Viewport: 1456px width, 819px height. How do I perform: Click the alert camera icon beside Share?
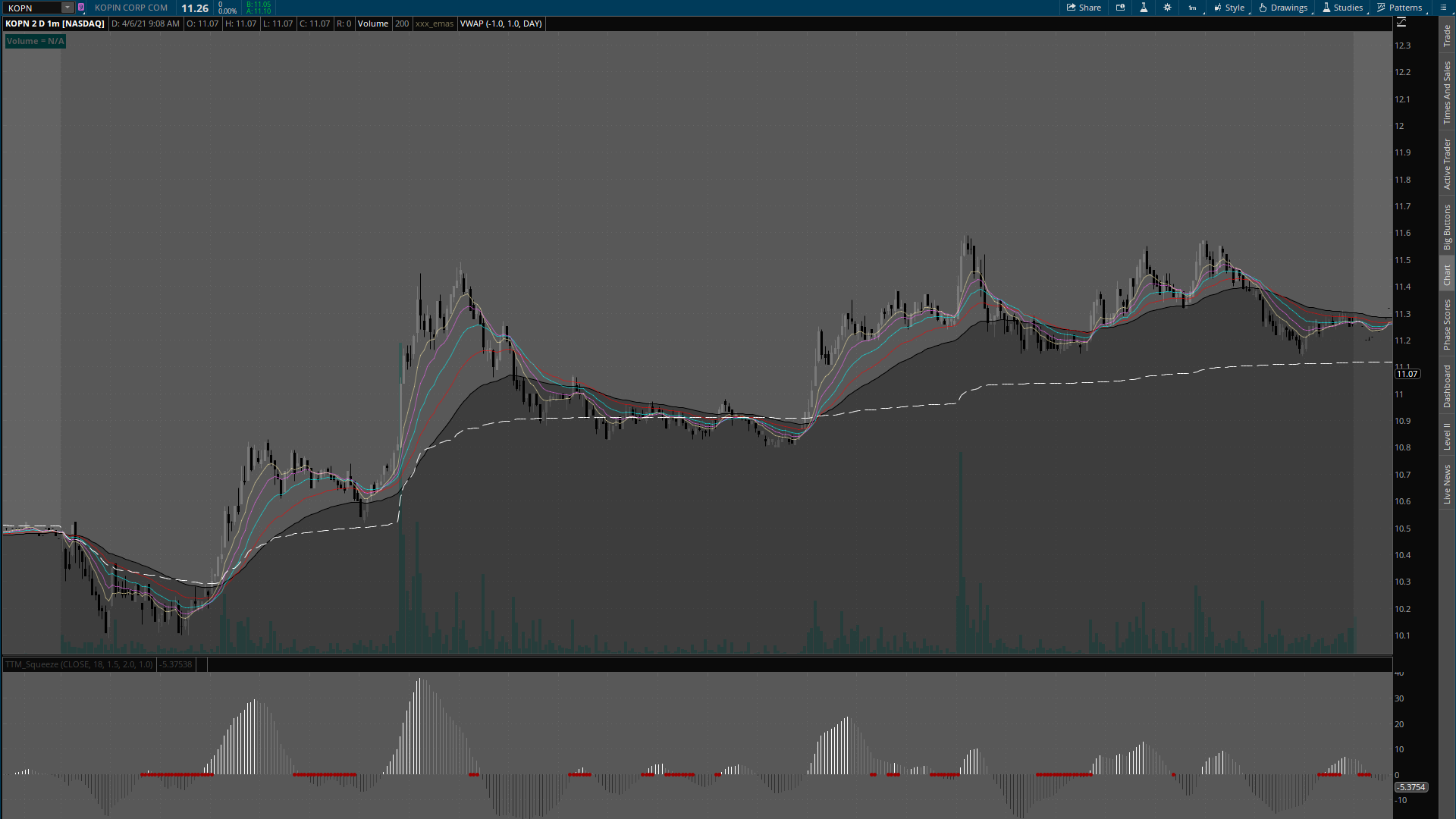1120,8
